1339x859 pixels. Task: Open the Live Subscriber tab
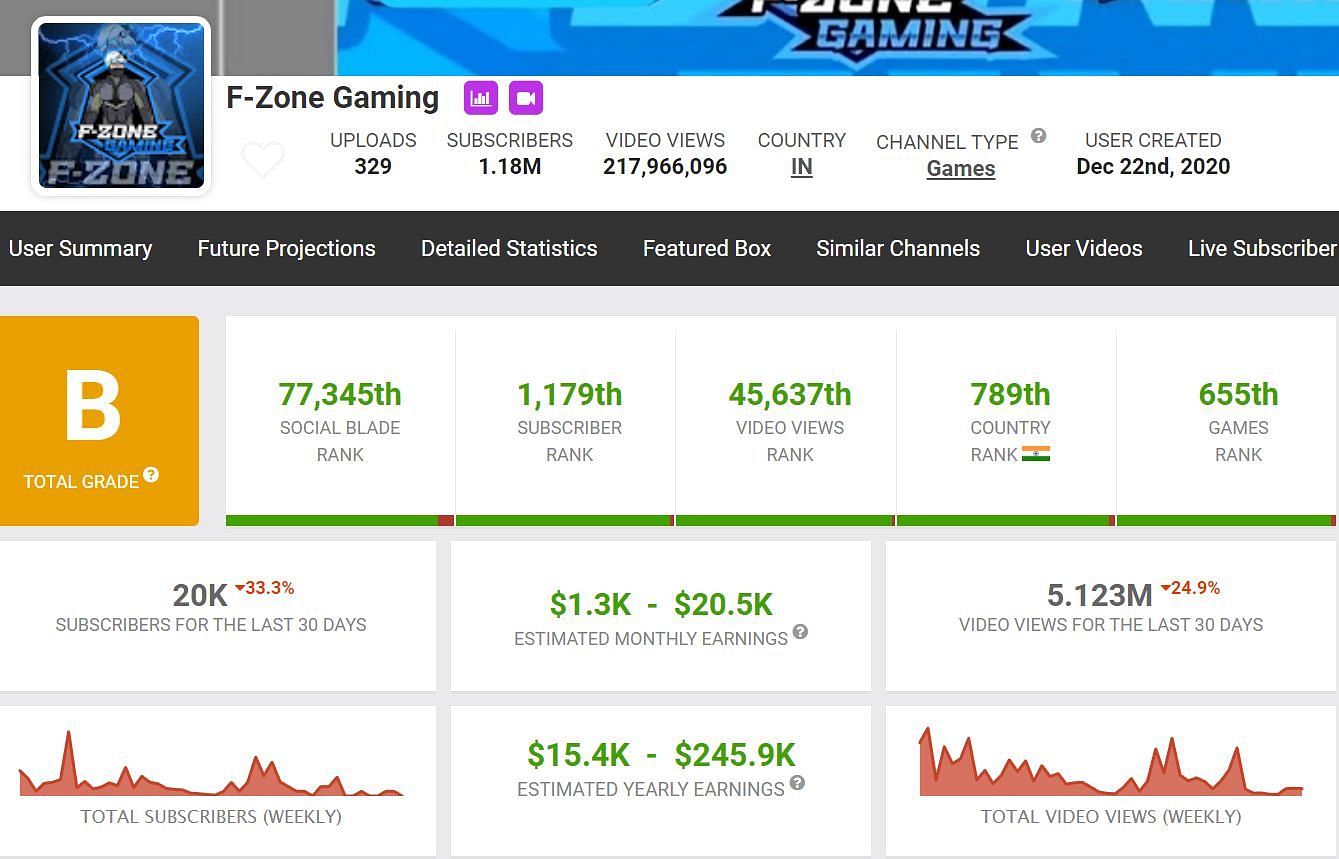coord(1263,248)
